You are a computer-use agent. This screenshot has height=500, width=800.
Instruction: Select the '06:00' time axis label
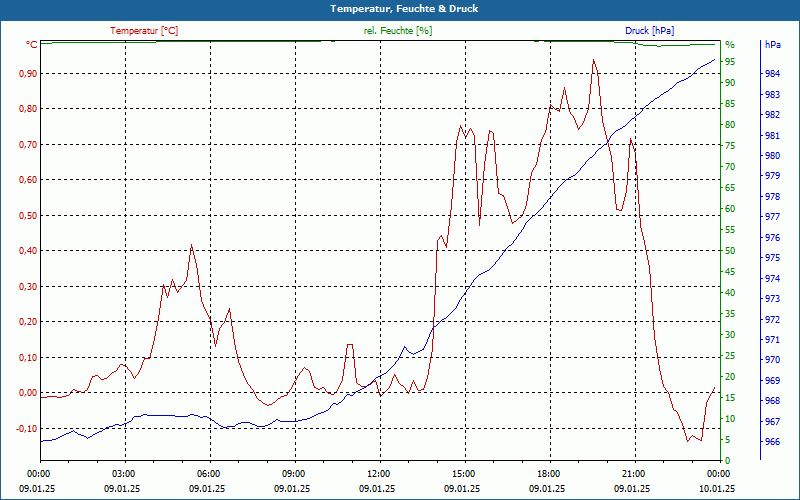(x=207, y=473)
